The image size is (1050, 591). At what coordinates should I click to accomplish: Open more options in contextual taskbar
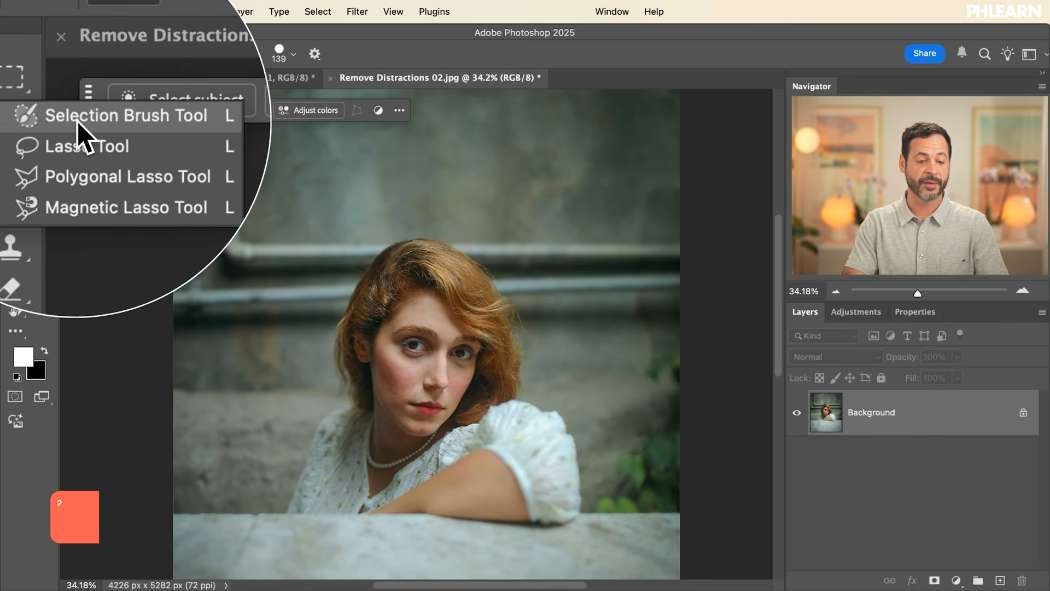click(x=399, y=110)
